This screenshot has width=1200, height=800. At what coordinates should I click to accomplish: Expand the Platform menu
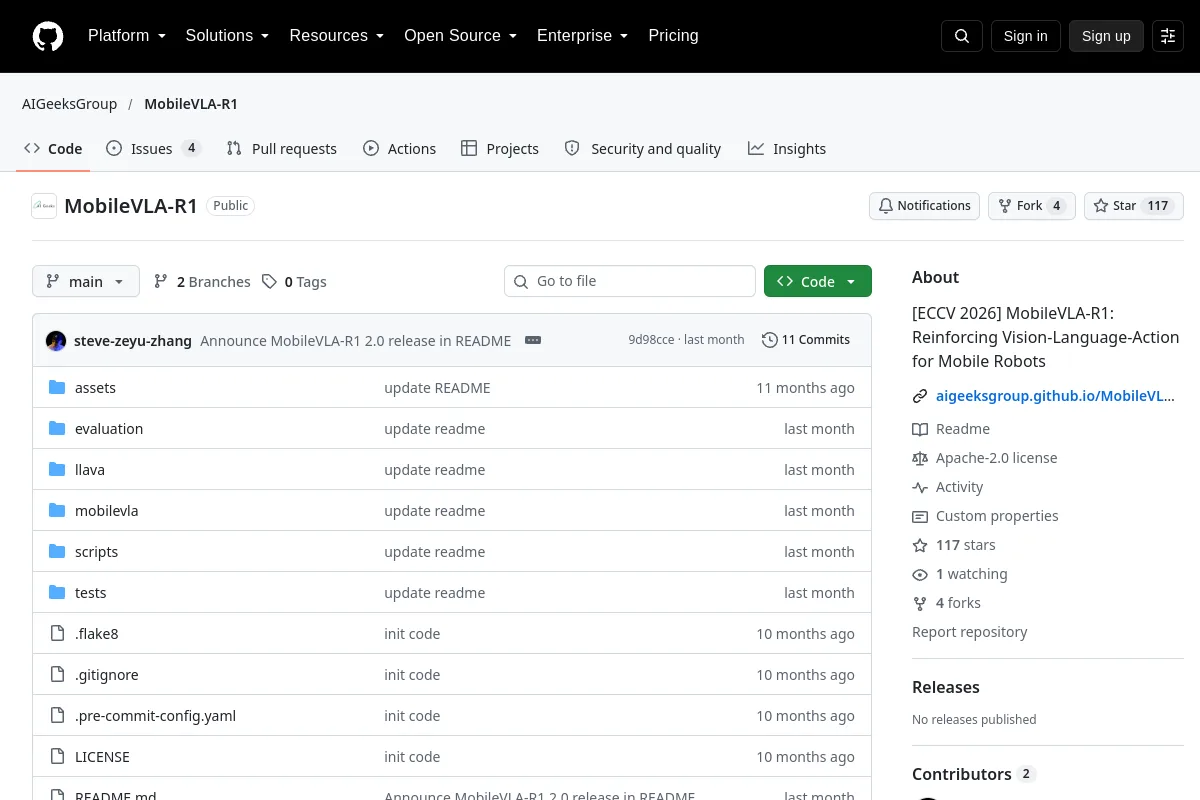pyautogui.click(x=127, y=36)
